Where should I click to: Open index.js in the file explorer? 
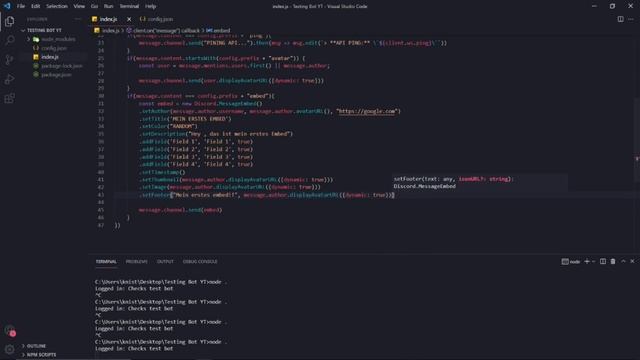click(50, 57)
